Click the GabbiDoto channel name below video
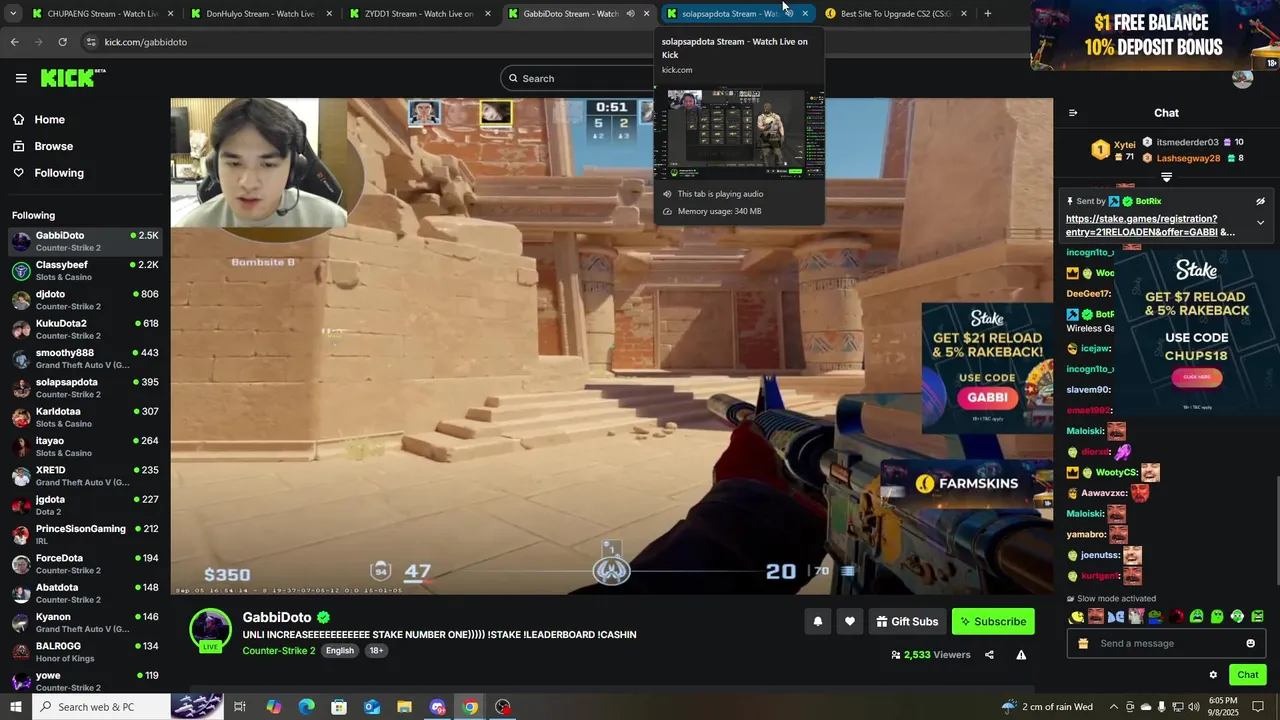Image resolution: width=1280 pixels, height=720 pixels. tap(277, 617)
